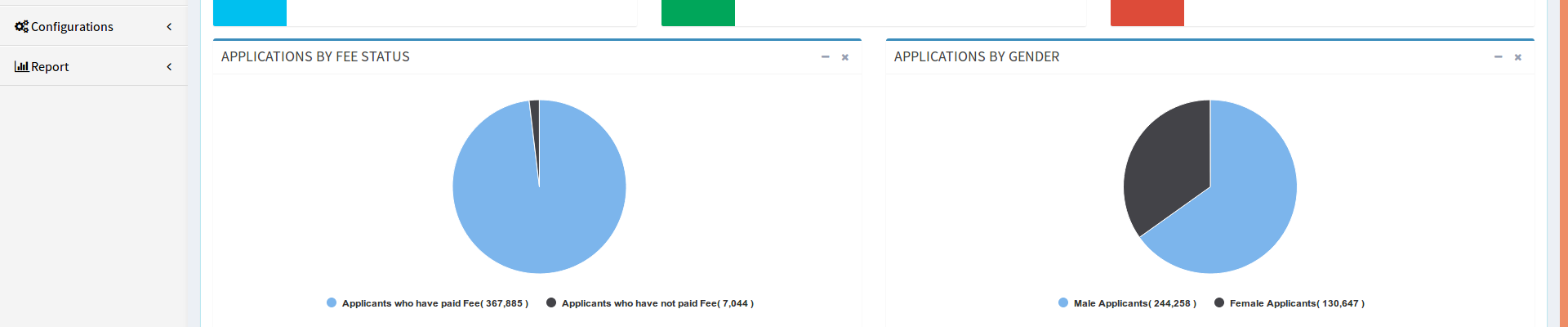Open the Configurations sidebar menu

click(x=72, y=27)
